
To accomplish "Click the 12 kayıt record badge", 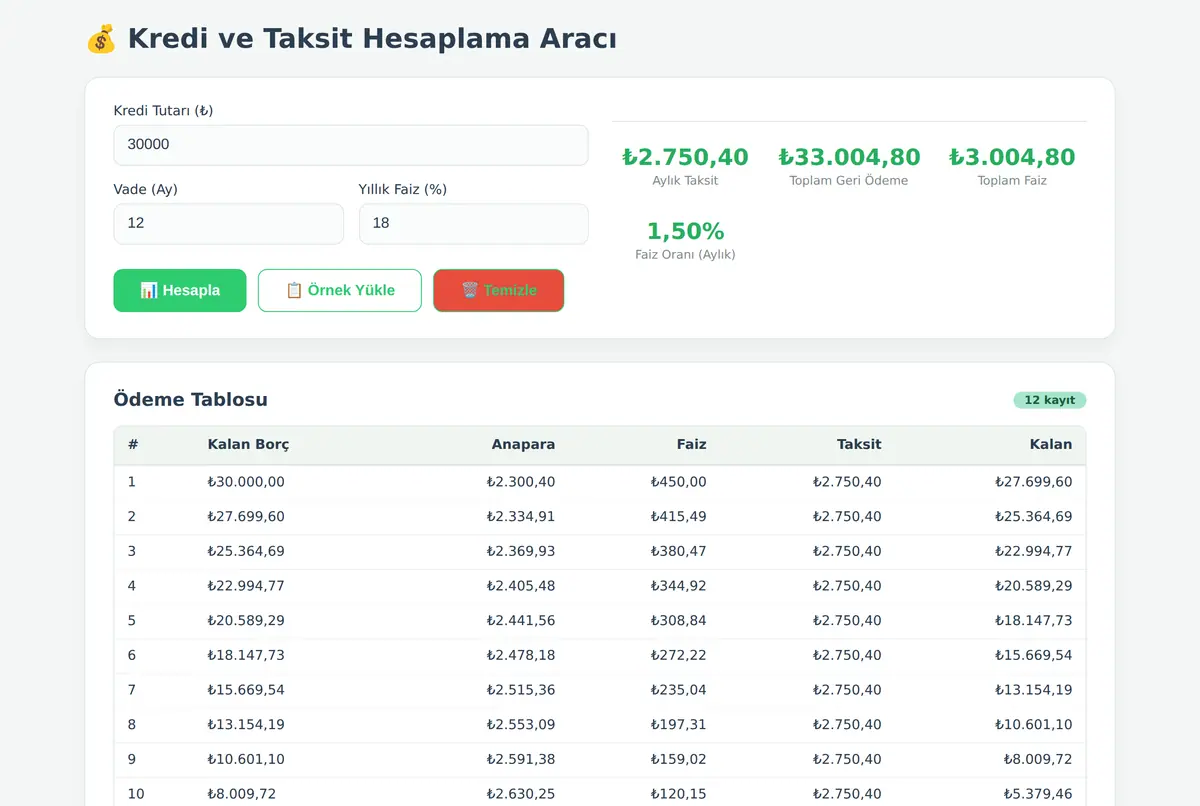I will [1050, 400].
